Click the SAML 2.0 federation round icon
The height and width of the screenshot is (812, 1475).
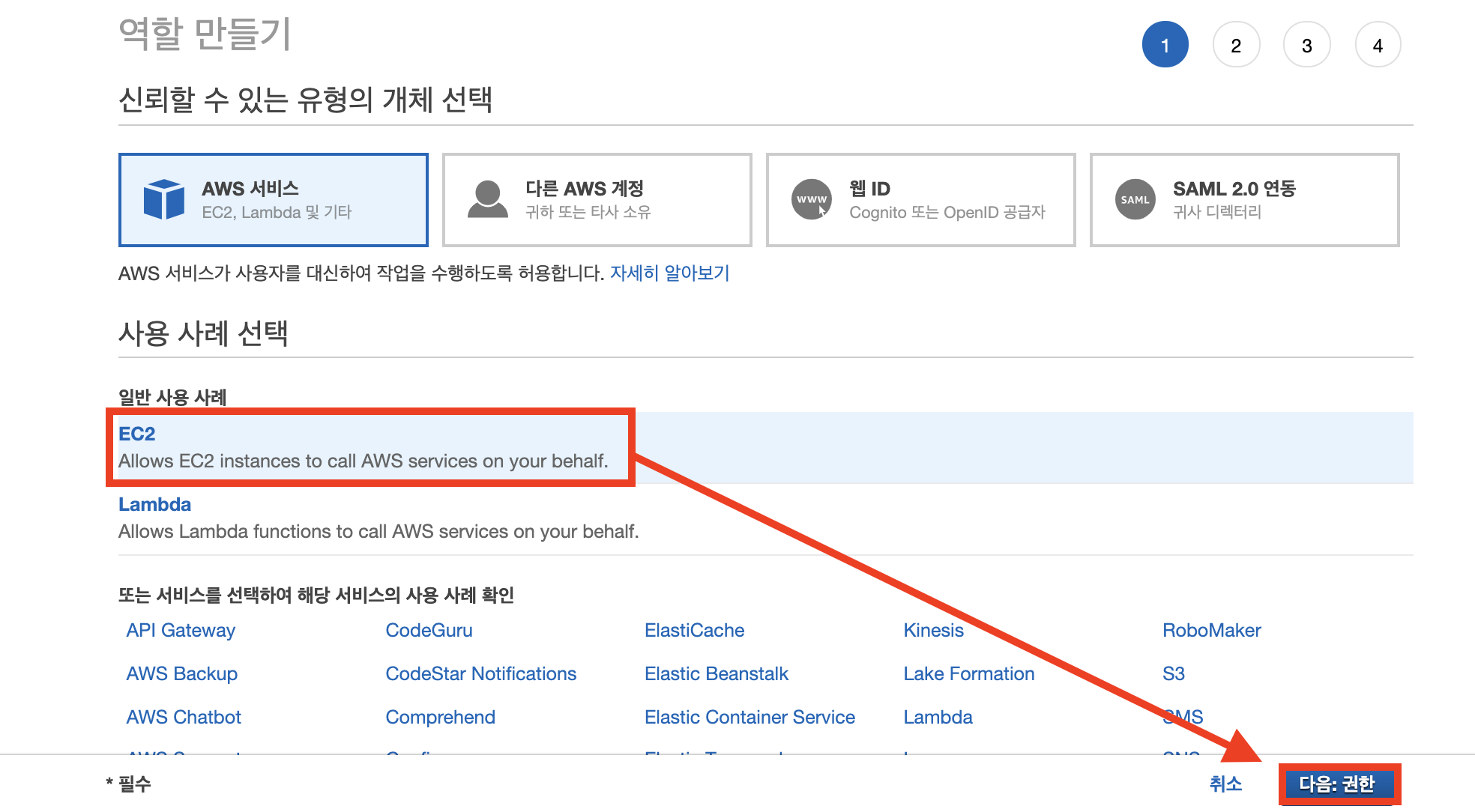point(1135,200)
